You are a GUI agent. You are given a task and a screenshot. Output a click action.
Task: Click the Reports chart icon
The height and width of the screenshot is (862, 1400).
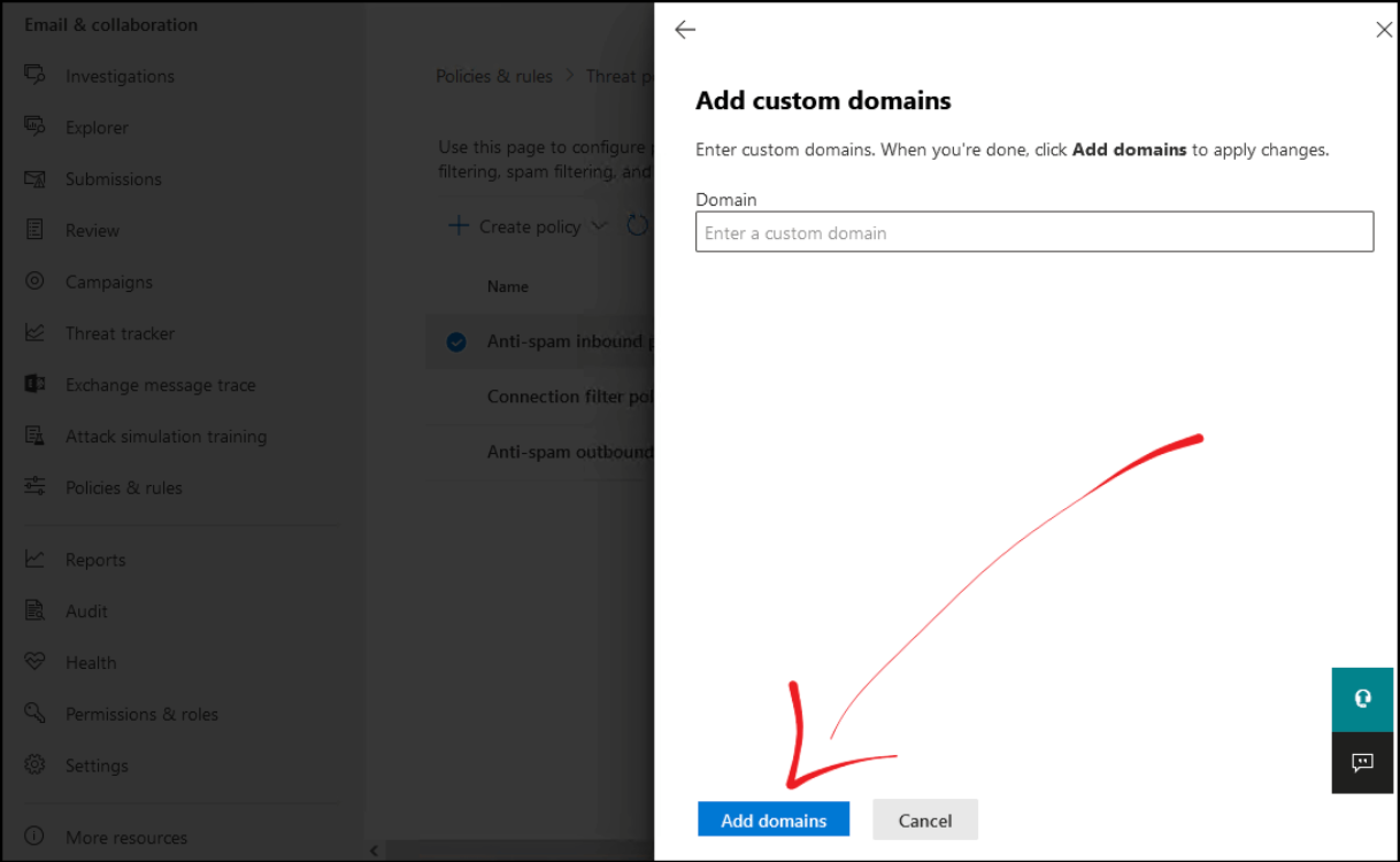tap(34, 559)
